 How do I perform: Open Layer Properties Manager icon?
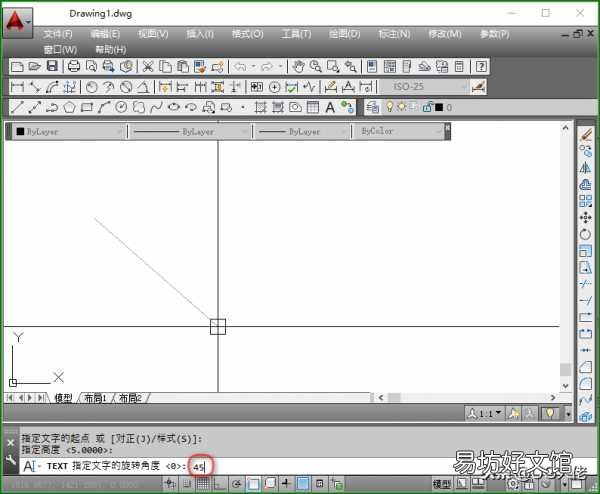(373, 108)
